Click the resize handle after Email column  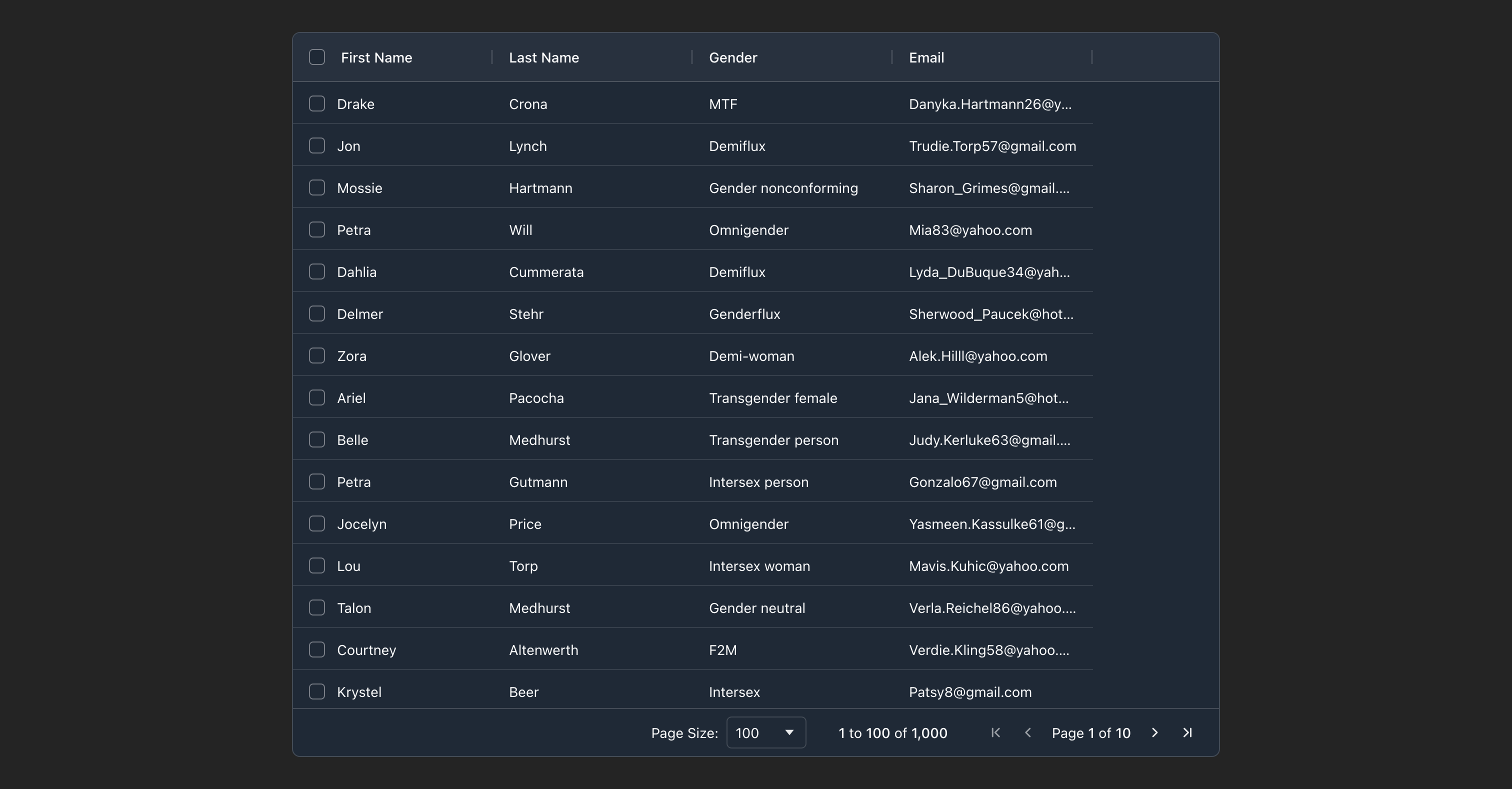[1091, 57]
